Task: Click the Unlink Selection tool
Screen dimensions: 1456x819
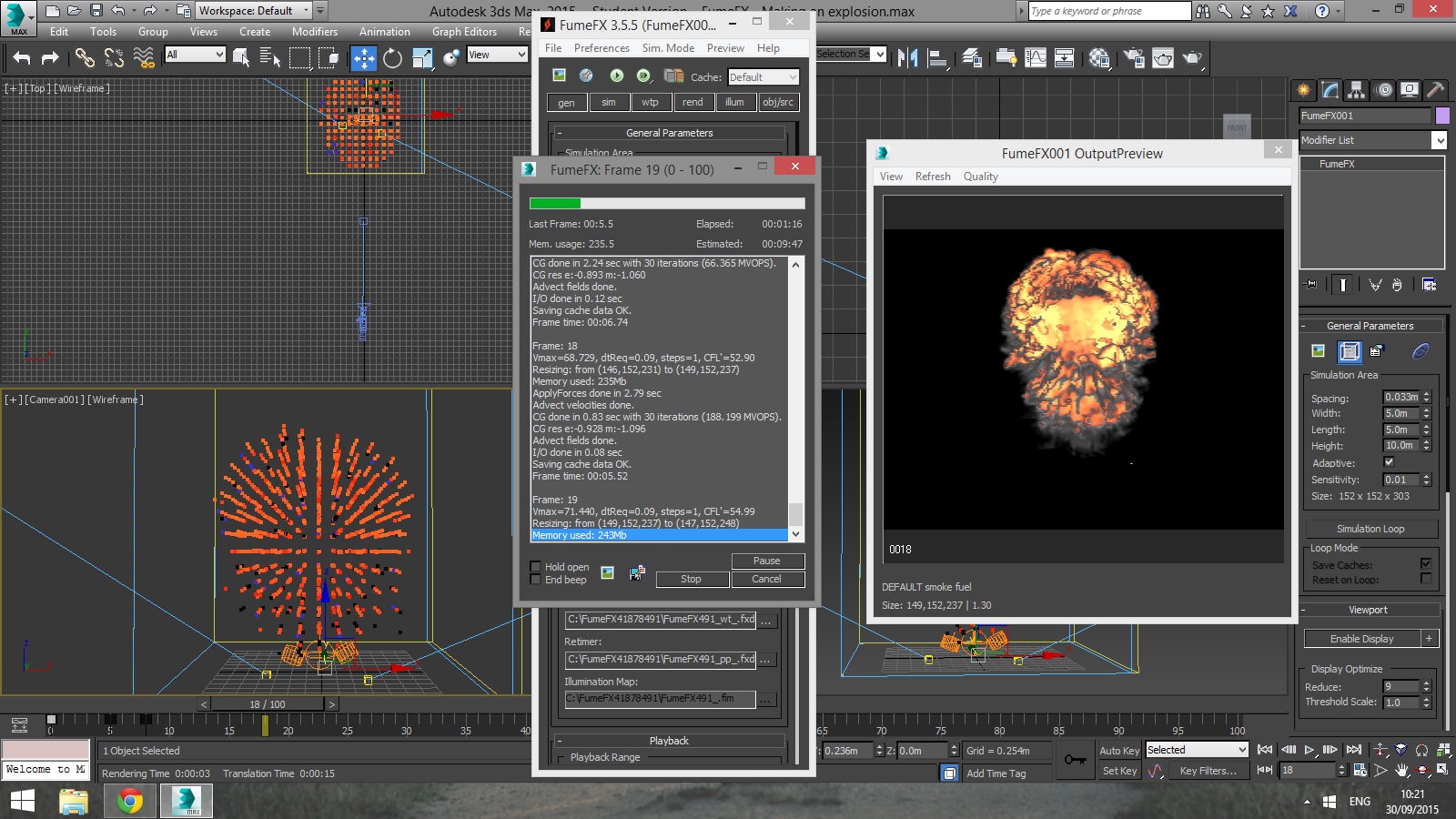Action: click(x=114, y=58)
